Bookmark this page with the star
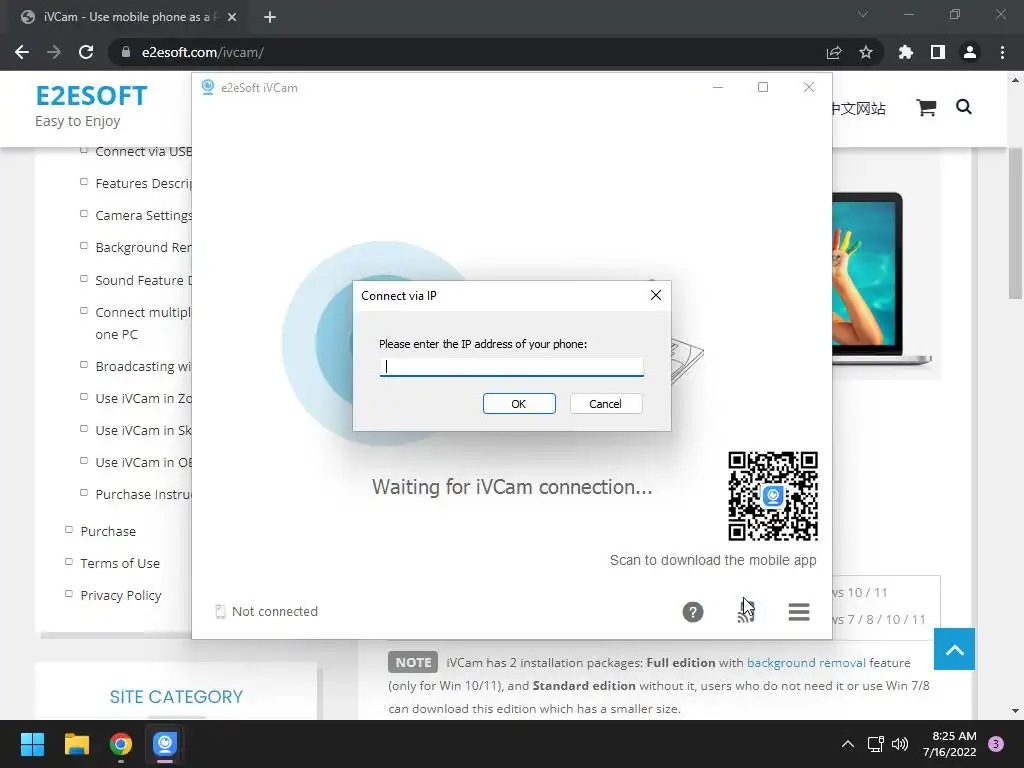Viewport: 1024px width, 768px height. [866, 52]
